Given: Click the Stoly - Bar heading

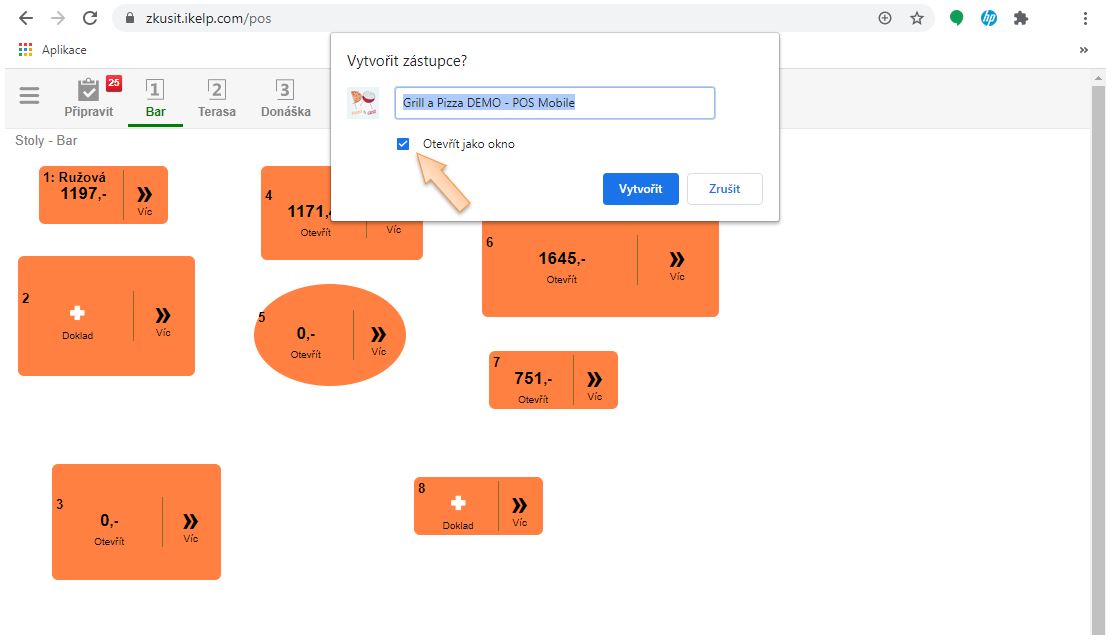Looking at the screenshot, I should tap(46, 140).
